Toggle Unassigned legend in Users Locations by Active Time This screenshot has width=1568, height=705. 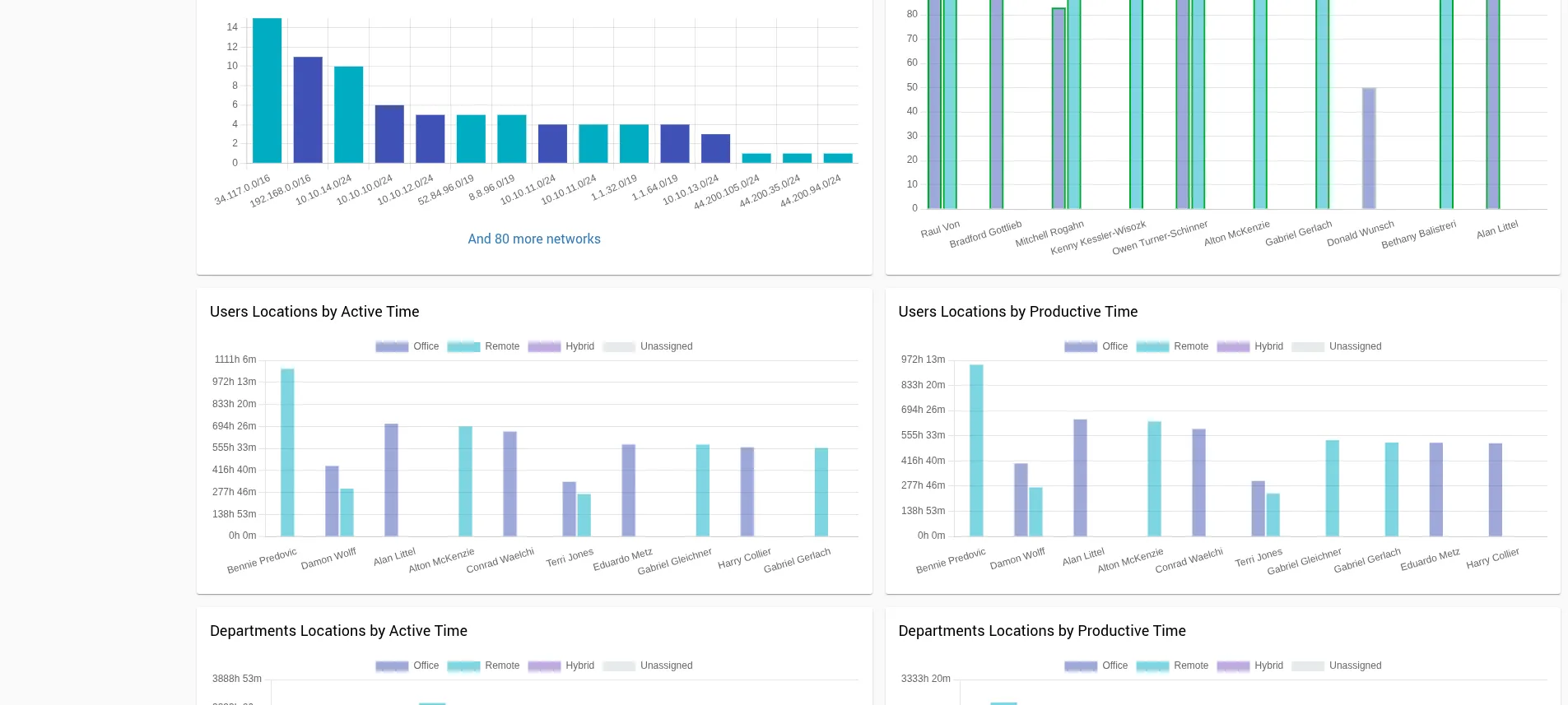pyautogui.click(x=648, y=346)
